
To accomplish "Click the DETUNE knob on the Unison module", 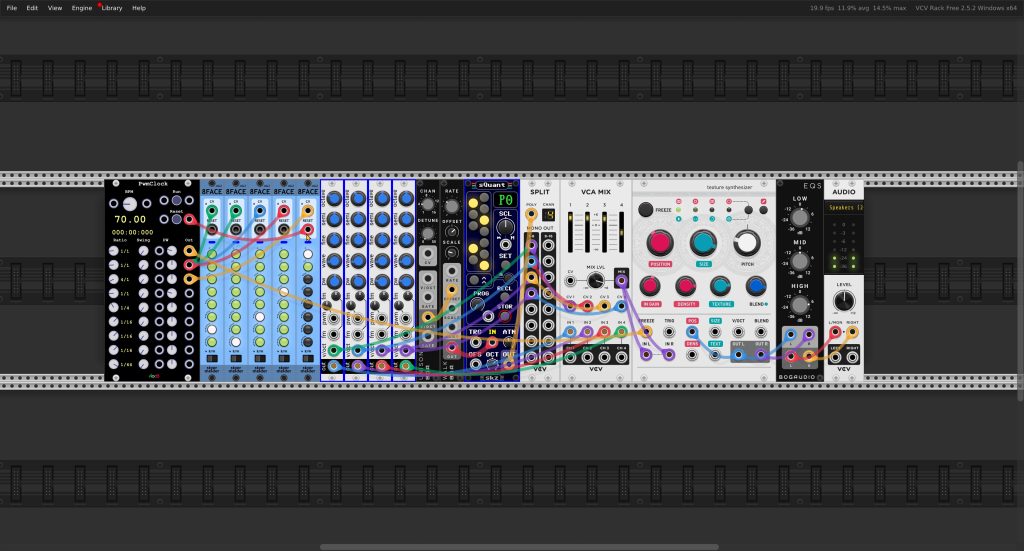I will click(428, 233).
